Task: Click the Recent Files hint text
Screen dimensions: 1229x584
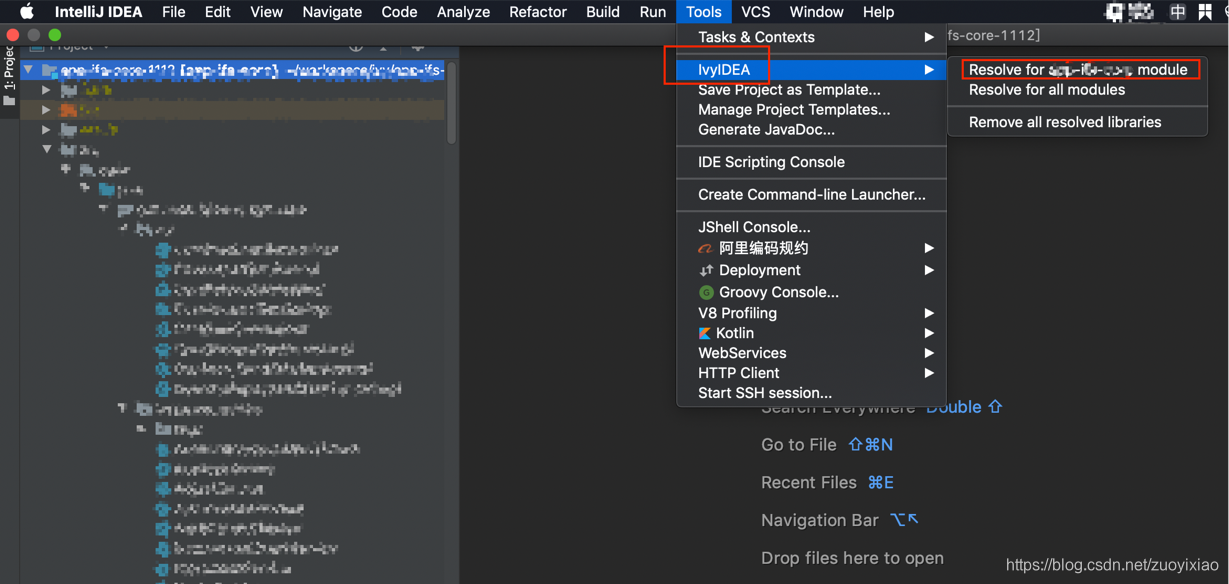Action: point(809,483)
